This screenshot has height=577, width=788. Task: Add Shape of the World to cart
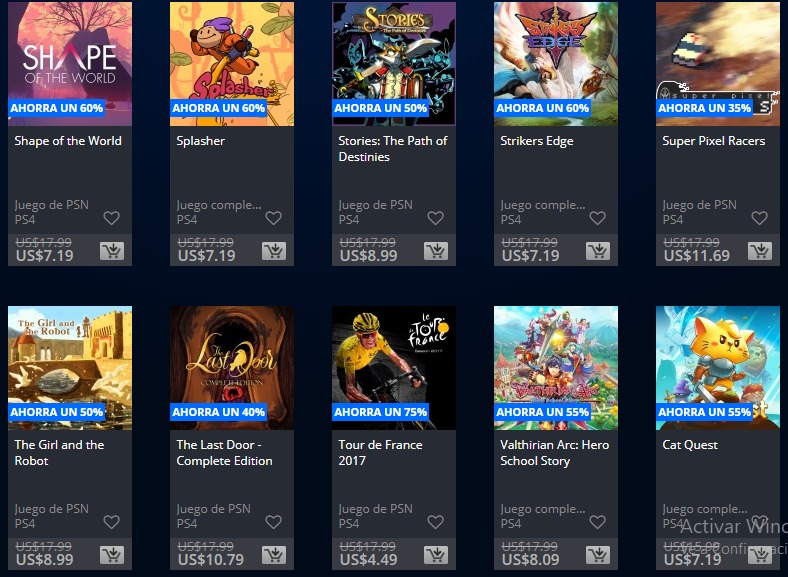pyautogui.click(x=112, y=251)
